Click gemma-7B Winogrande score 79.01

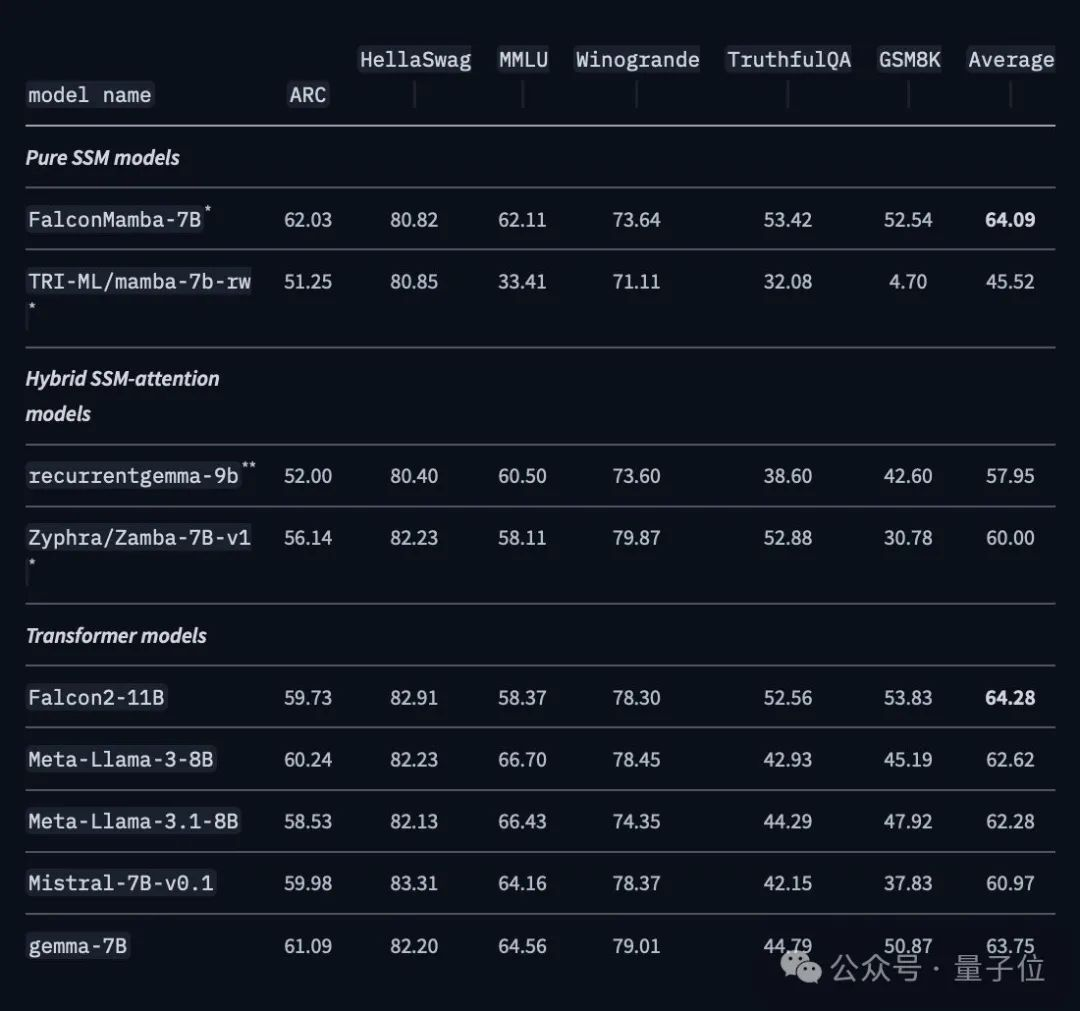point(636,946)
